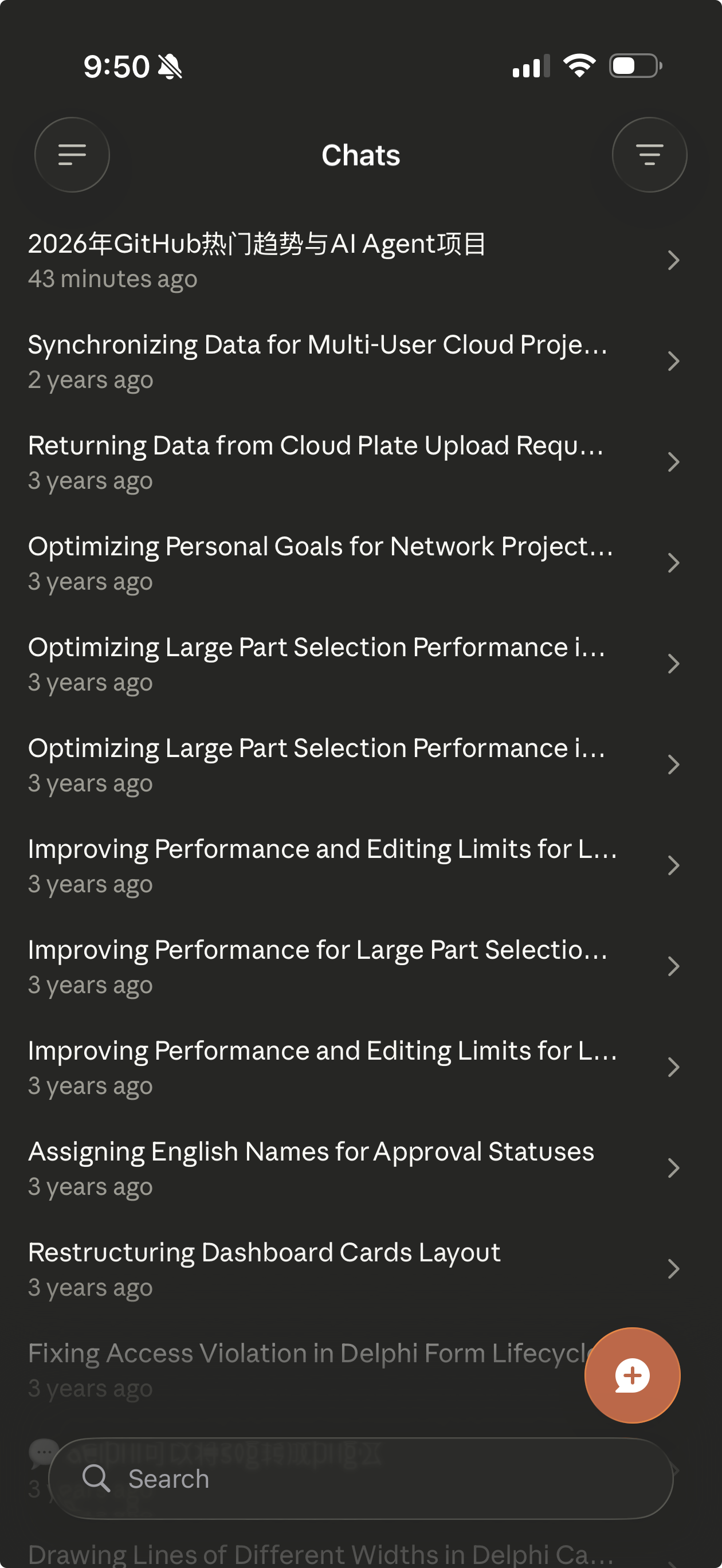Tap the battery indicator icon
The height and width of the screenshot is (1568, 722).
(635, 66)
